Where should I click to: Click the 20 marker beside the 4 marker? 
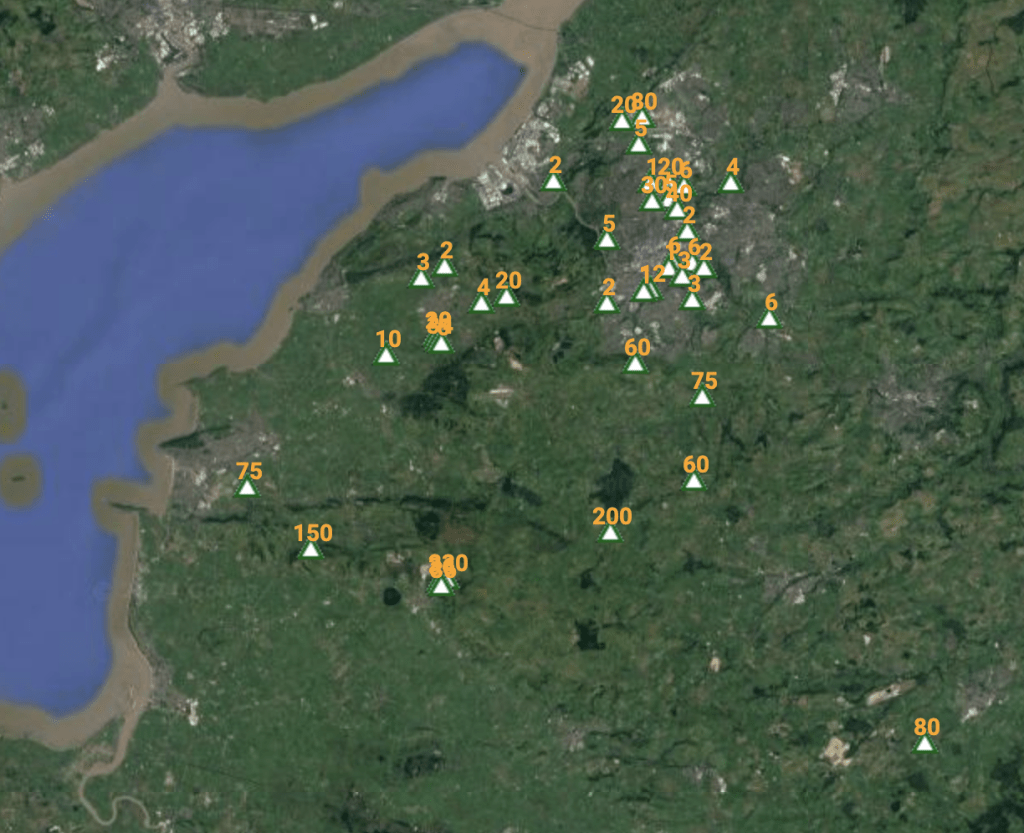(506, 297)
